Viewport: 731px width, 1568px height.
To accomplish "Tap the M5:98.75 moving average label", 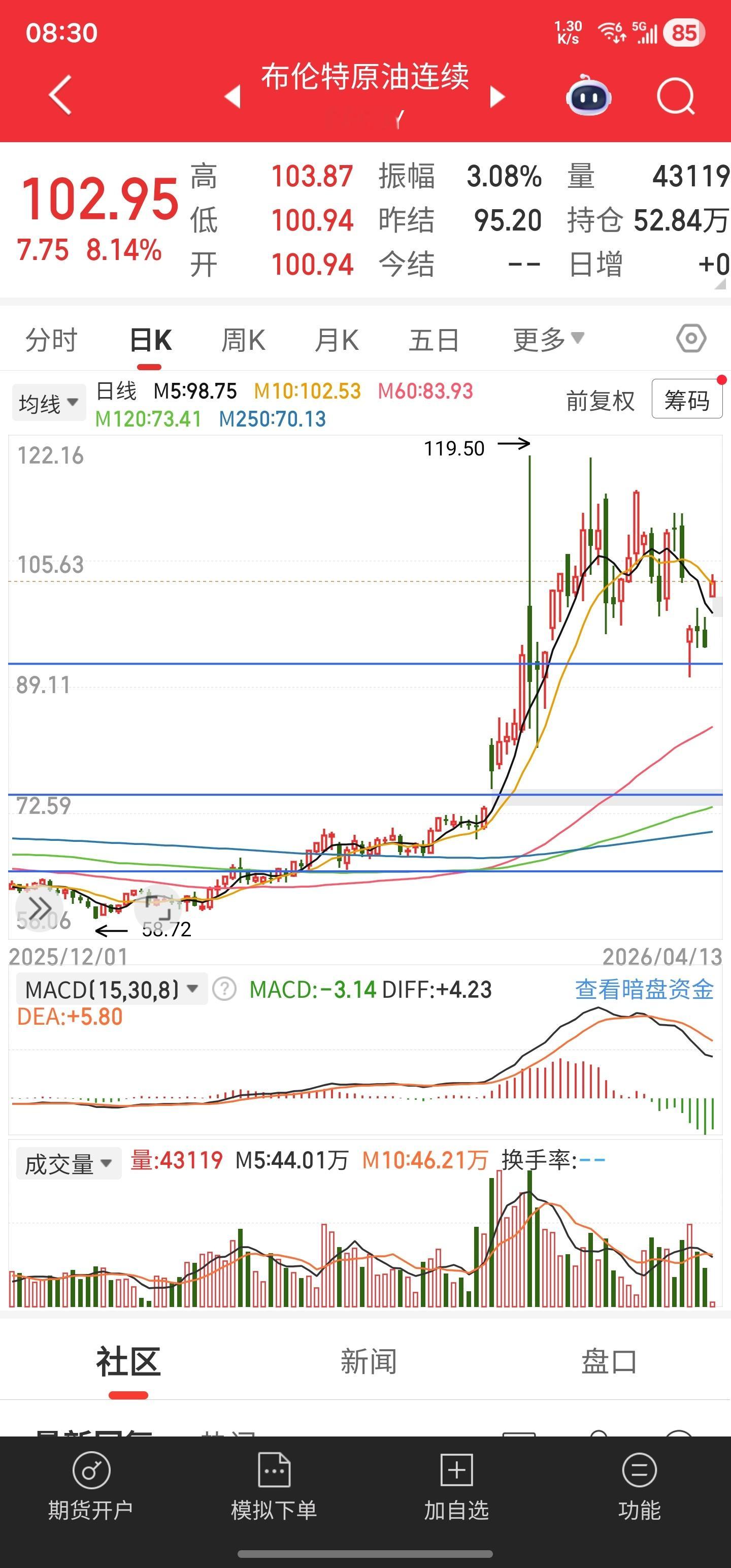I will tap(195, 391).
